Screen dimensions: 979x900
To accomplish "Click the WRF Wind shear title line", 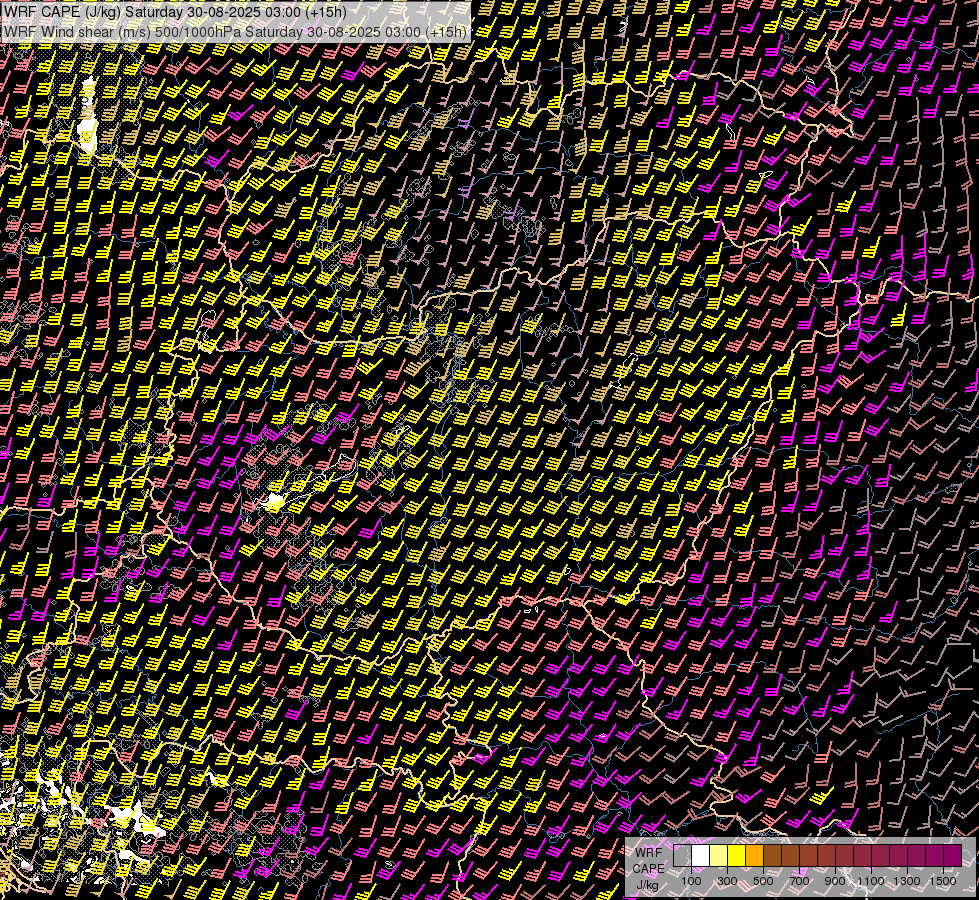I will tap(235, 32).
